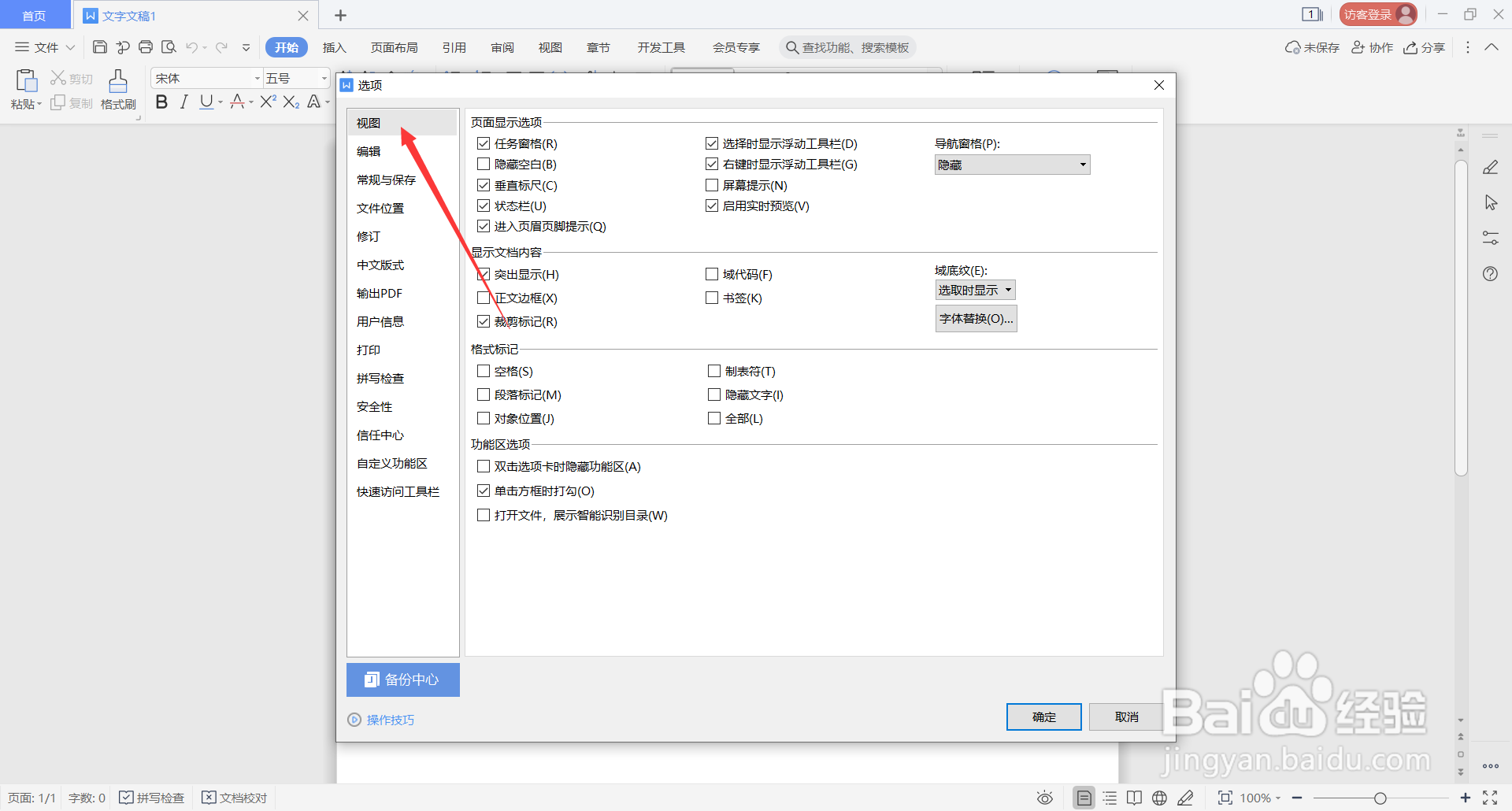Viewport: 1512px width, 811px height.
Task: Toggle superscript formatting
Action: click(268, 102)
